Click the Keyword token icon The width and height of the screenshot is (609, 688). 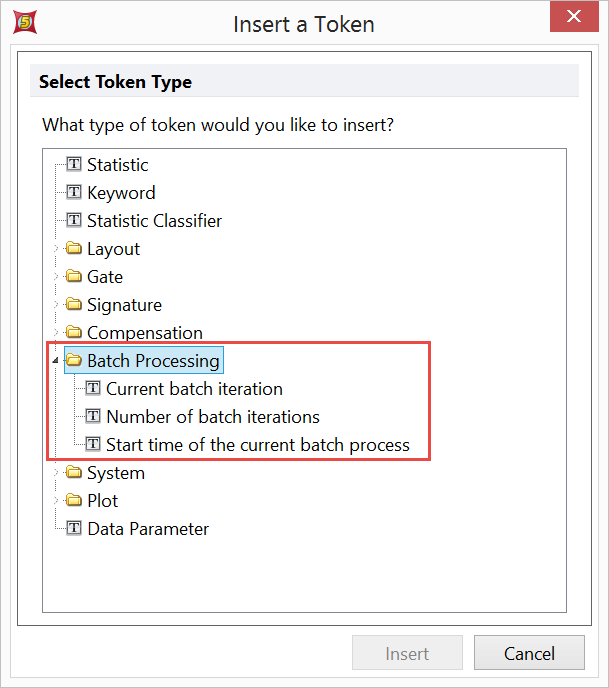tap(74, 192)
